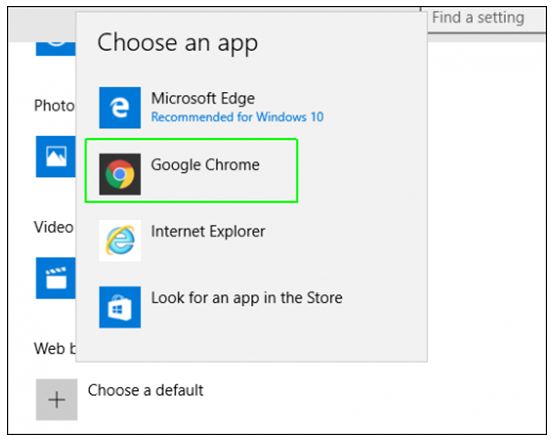Click the Movies & TV clapperboard tile
The width and height of the screenshot is (554, 439).
pos(56,278)
